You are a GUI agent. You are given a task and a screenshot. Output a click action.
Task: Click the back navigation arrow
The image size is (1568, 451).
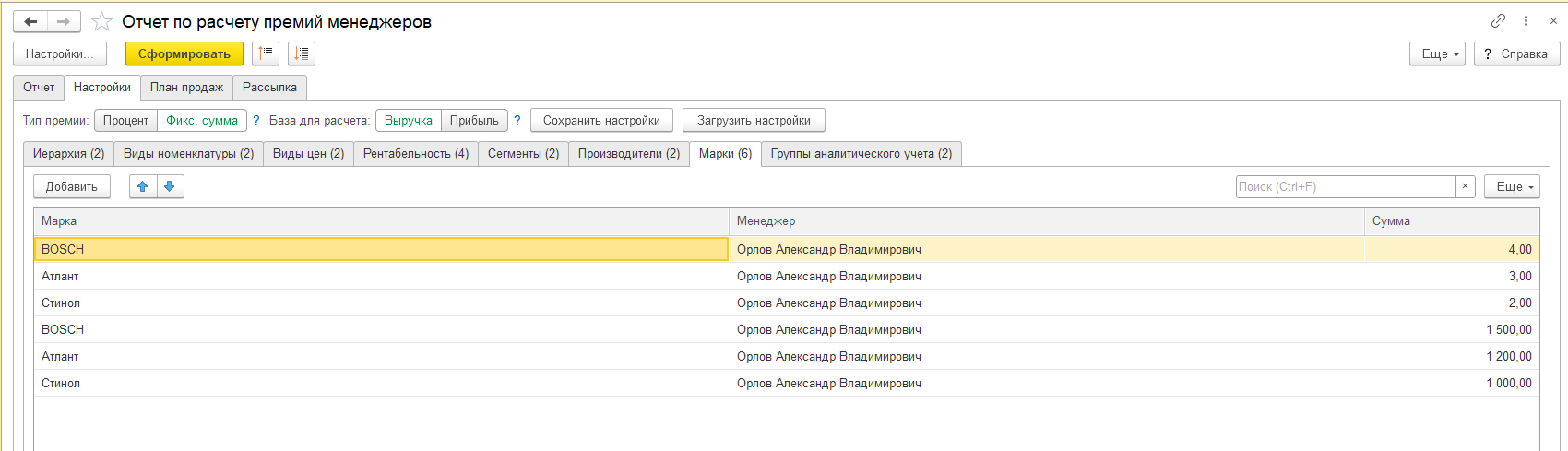[x=30, y=21]
